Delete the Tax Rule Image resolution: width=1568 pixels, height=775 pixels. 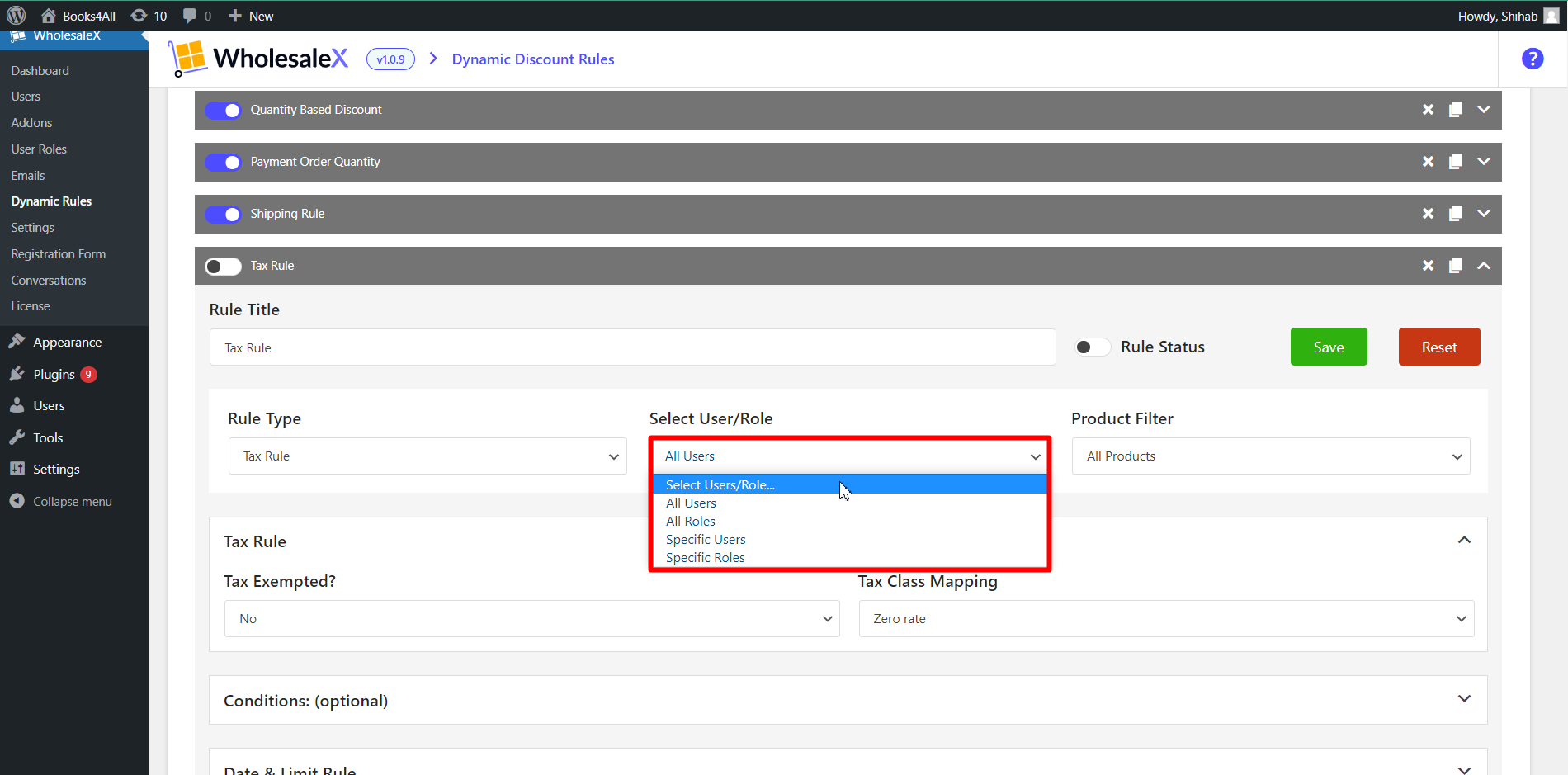[x=1428, y=266]
